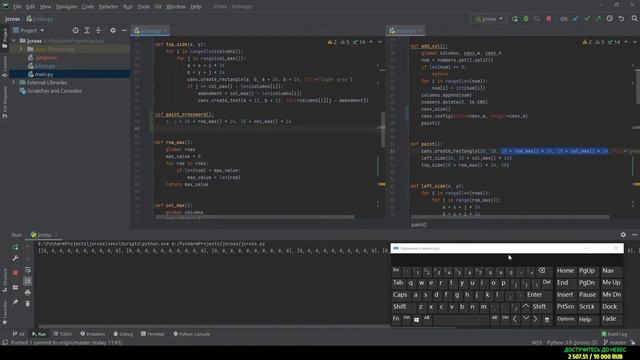Go to next highlighted error in left editor

point(380,42)
